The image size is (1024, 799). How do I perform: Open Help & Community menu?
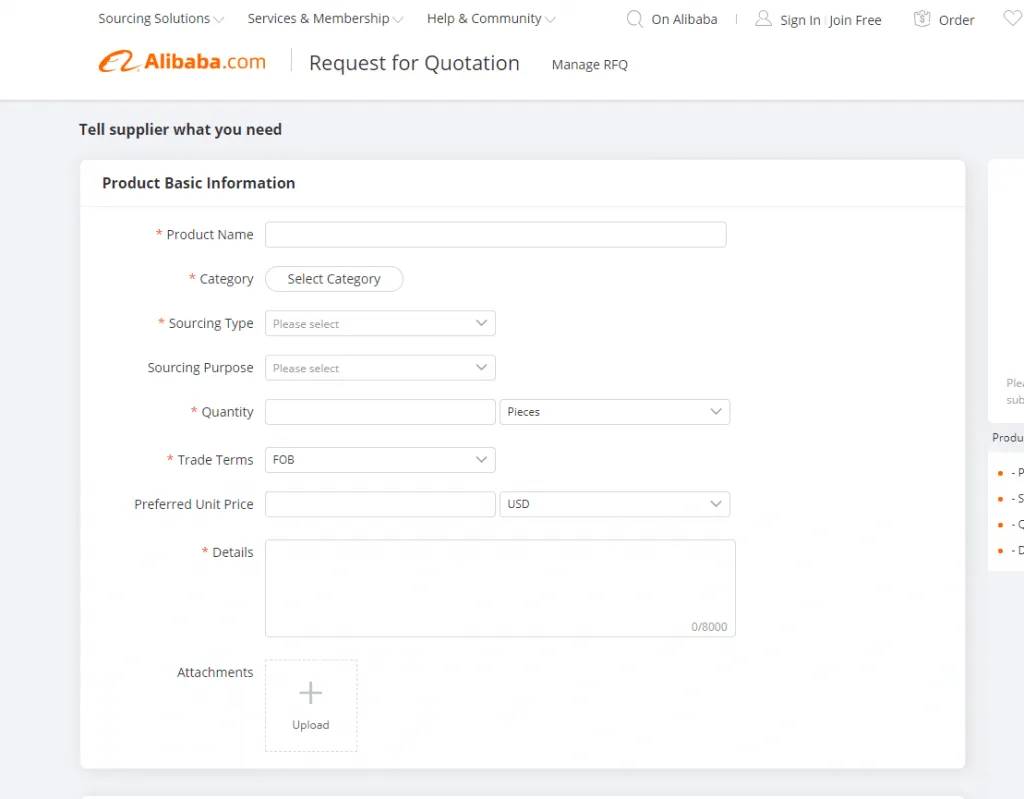coord(491,19)
